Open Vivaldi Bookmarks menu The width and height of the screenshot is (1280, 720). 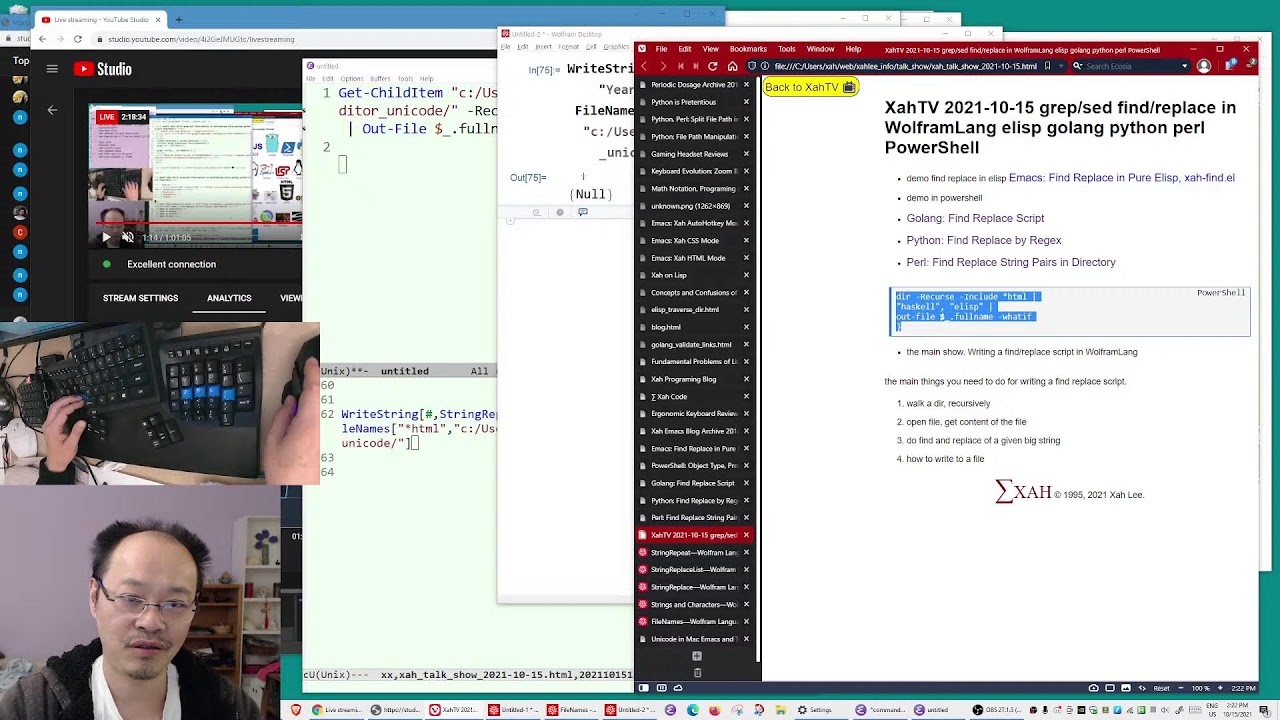coord(748,49)
